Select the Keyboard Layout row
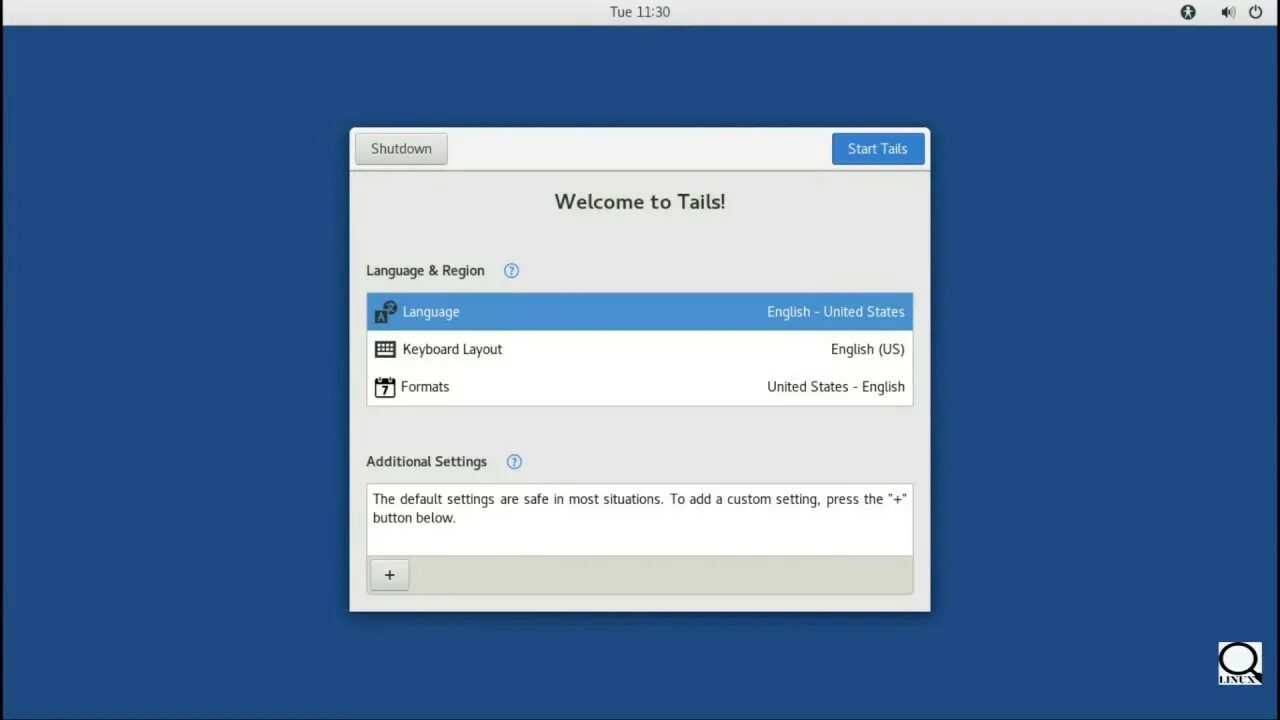This screenshot has width=1280, height=720. tap(640, 349)
